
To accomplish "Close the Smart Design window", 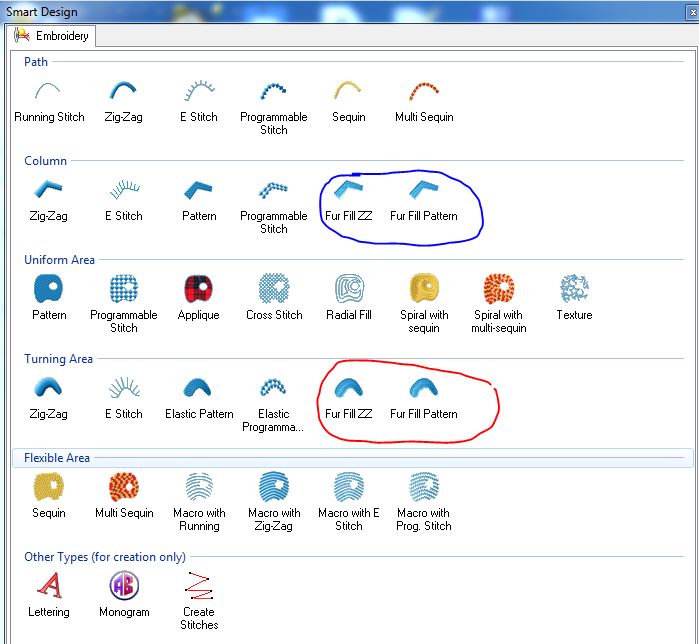I will click(692, 12).
